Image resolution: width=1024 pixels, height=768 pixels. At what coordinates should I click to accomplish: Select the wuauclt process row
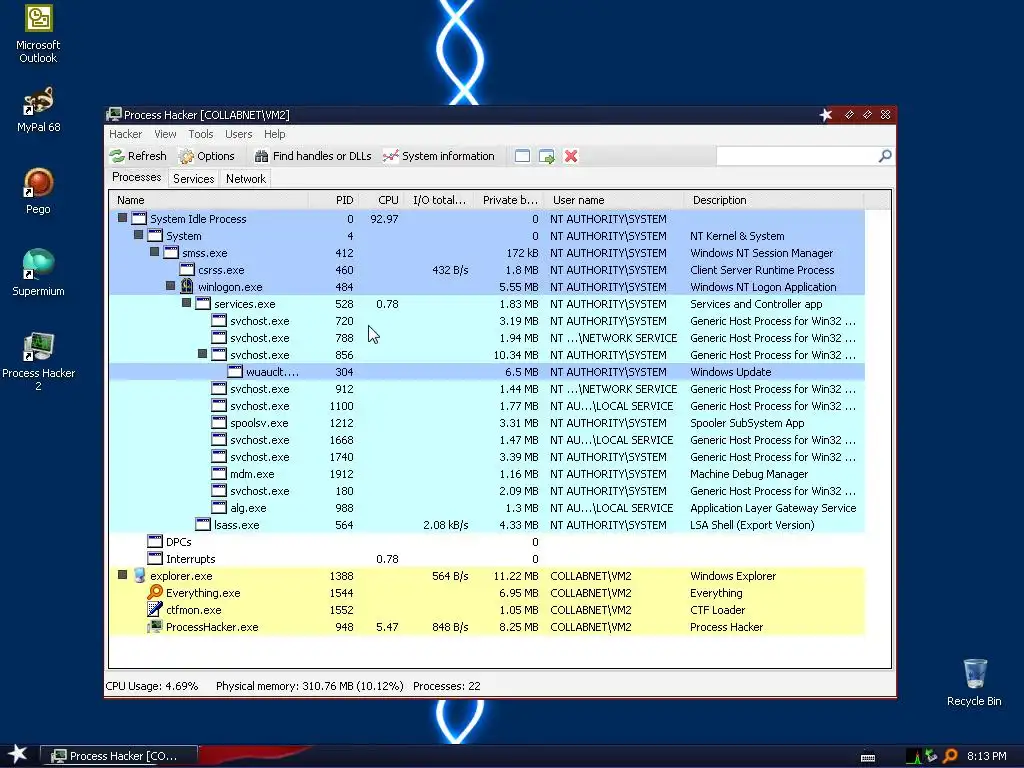click(487, 372)
